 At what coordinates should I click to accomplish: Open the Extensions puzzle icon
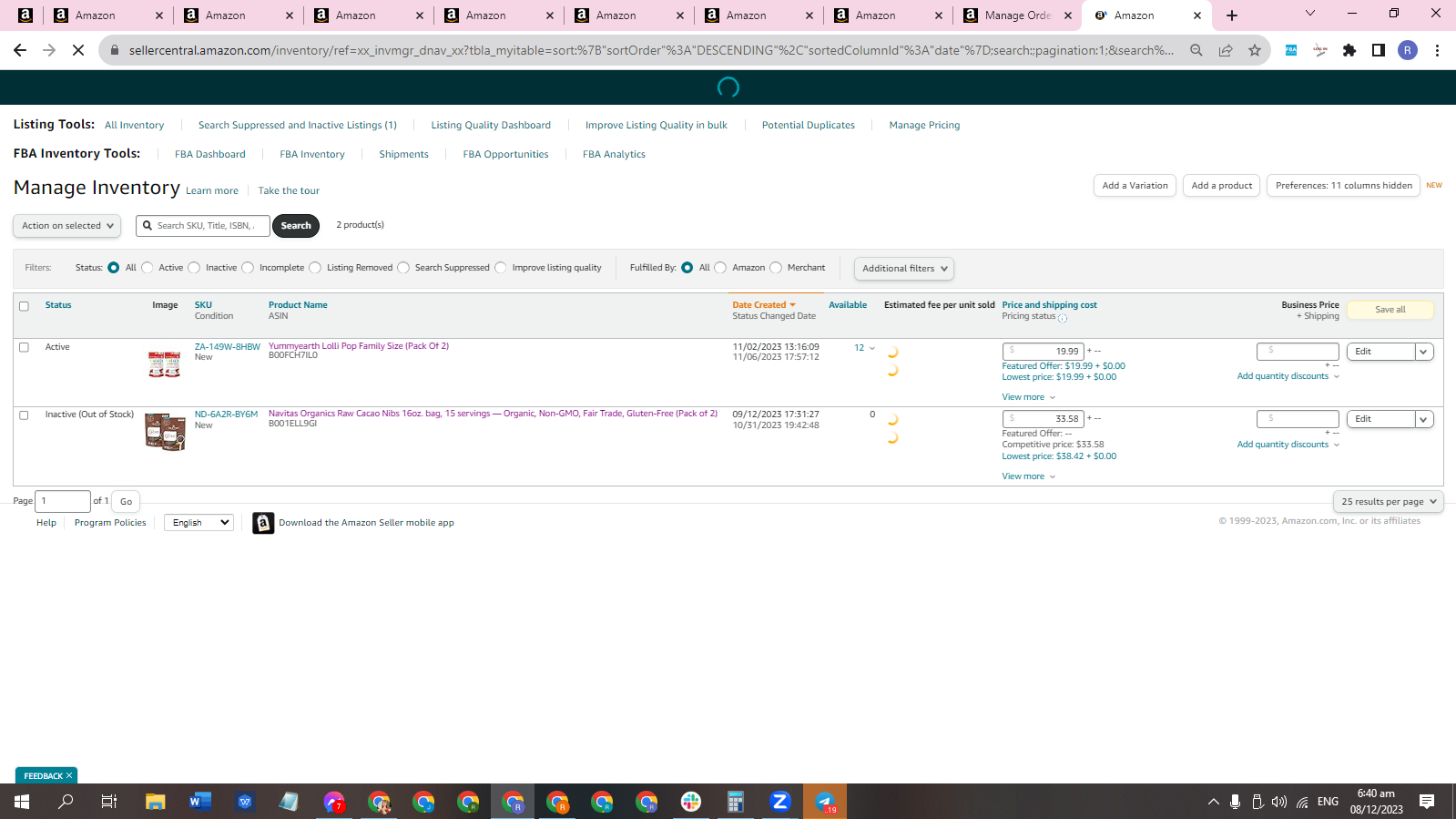[x=1349, y=50]
